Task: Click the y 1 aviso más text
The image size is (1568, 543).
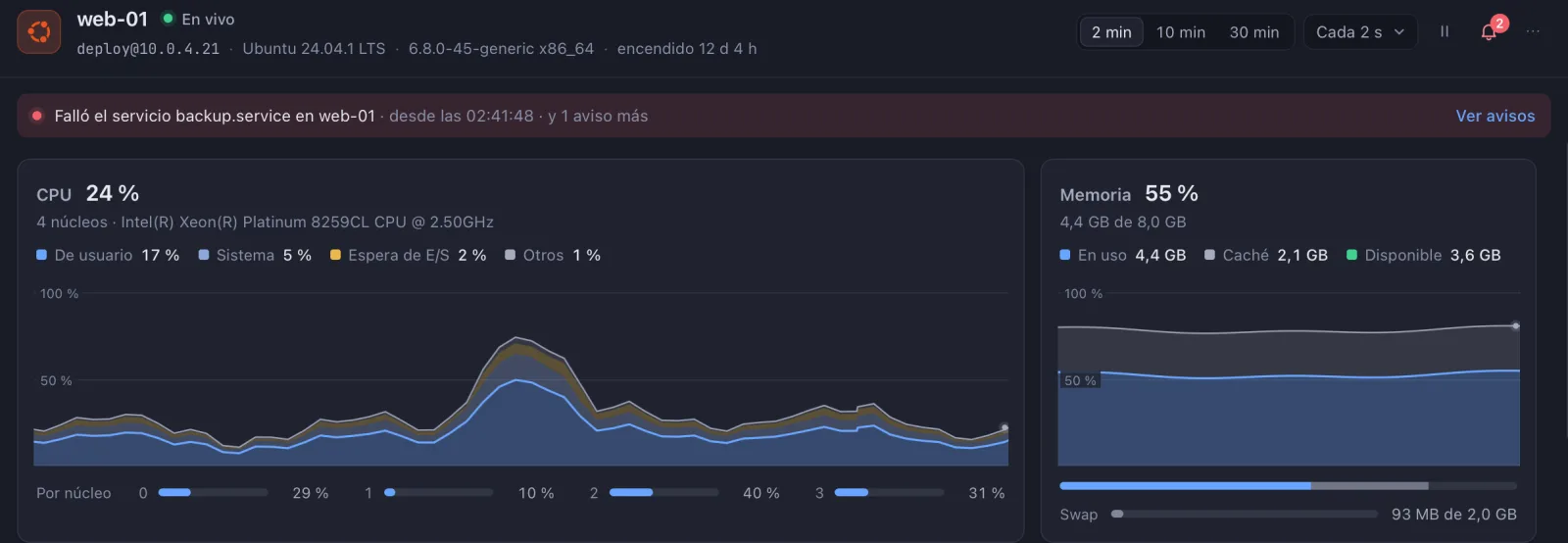Action: [x=598, y=116]
